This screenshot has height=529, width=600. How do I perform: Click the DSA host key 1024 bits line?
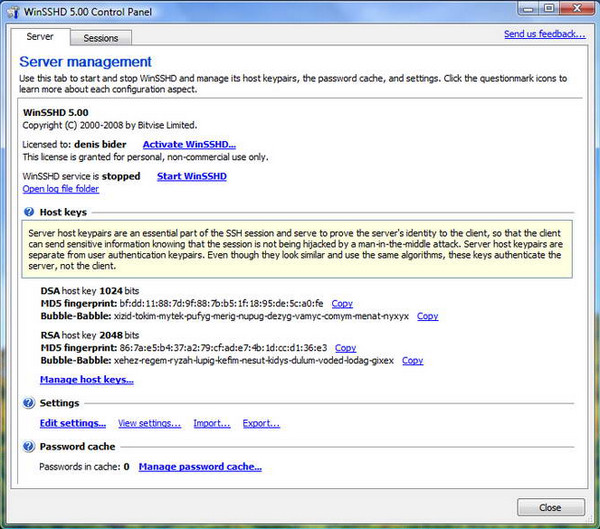point(90,291)
